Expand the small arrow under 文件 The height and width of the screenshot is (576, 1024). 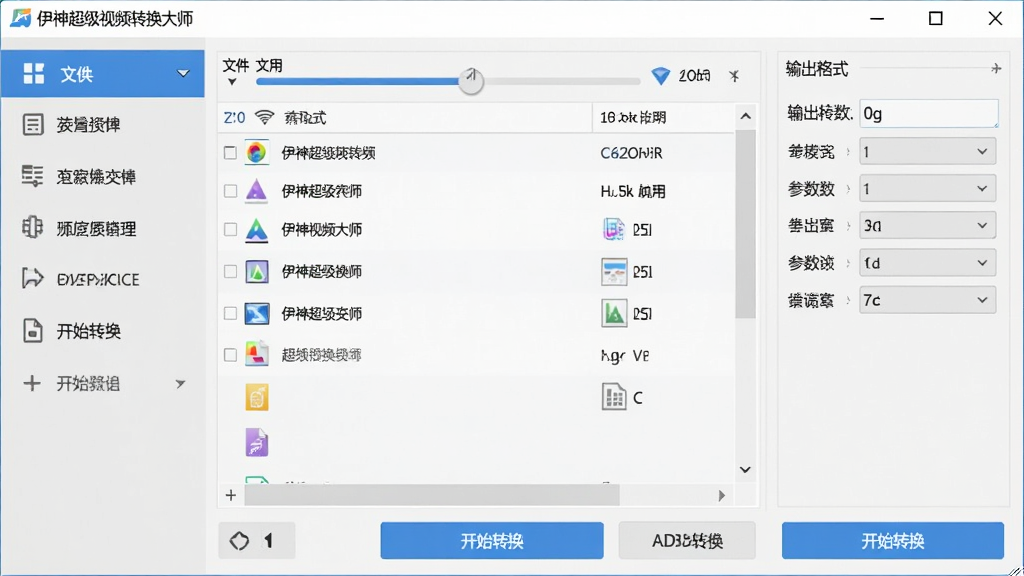(x=232, y=82)
